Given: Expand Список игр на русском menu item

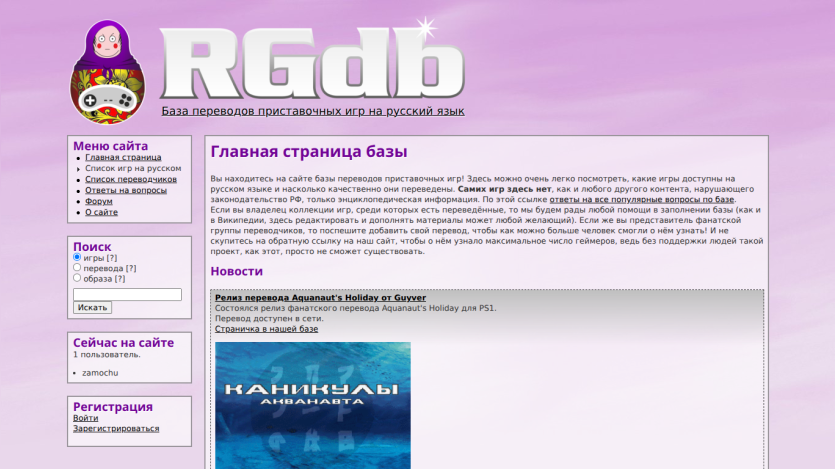Looking at the screenshot, I should pos(133,168).
